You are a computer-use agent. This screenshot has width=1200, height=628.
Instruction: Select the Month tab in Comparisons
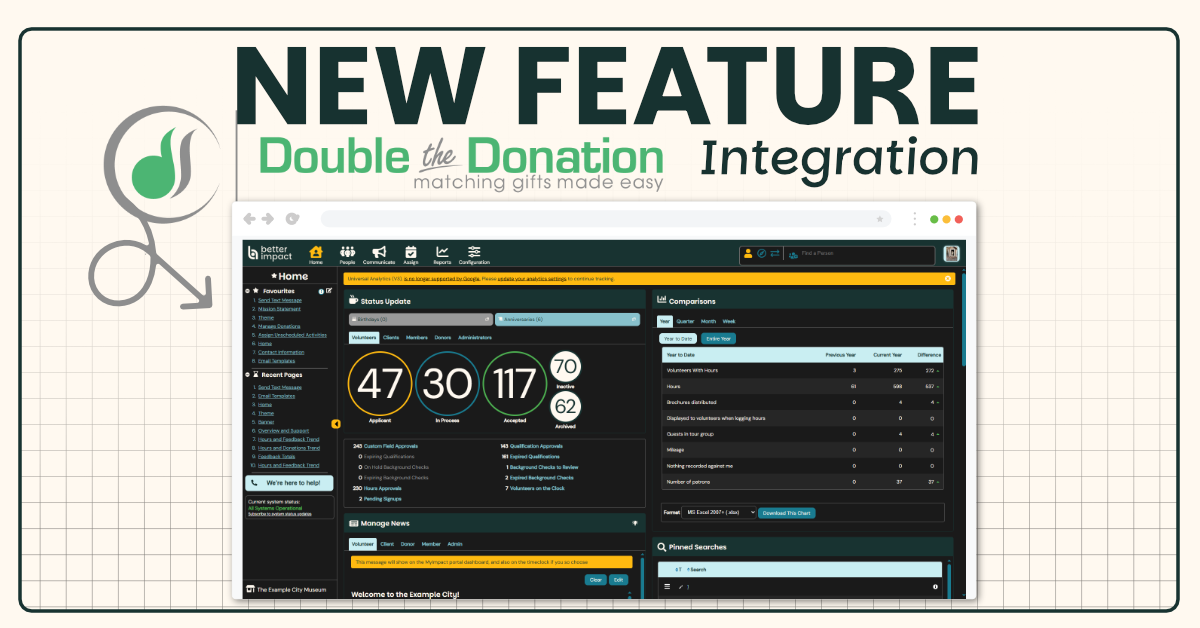tap(709, 321)
